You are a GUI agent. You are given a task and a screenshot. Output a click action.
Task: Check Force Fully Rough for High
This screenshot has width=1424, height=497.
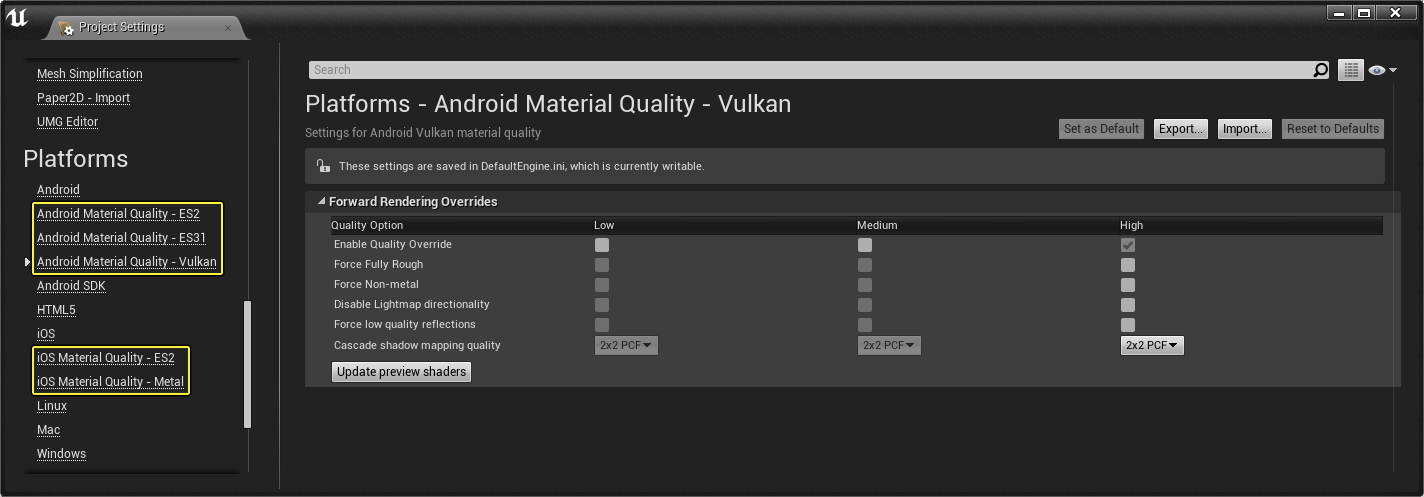(1128, 265)
